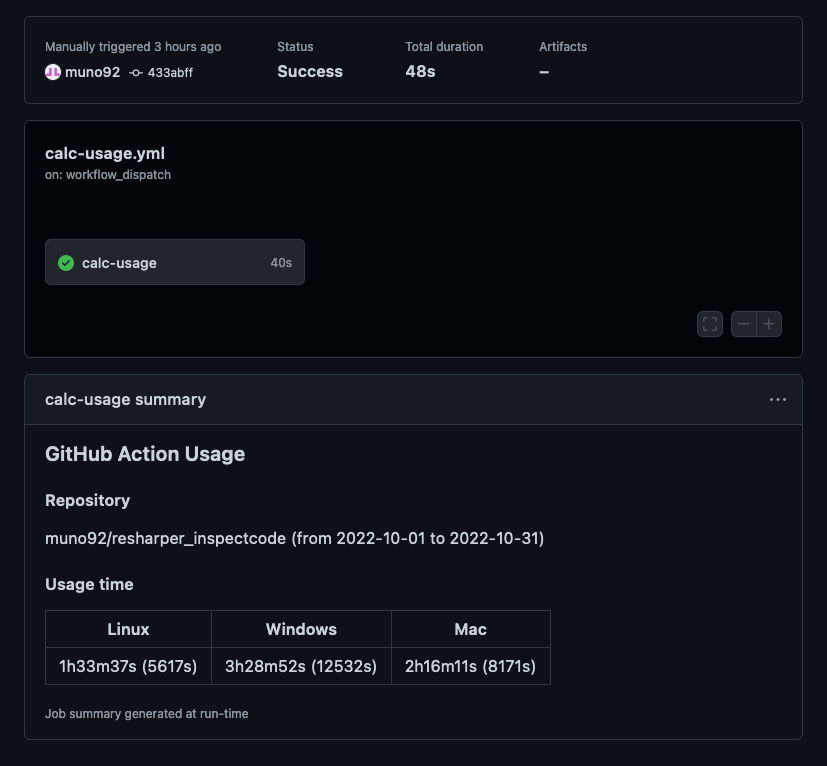
Task: Click the muno92 user avatar
Action: [x=53, y=72]
